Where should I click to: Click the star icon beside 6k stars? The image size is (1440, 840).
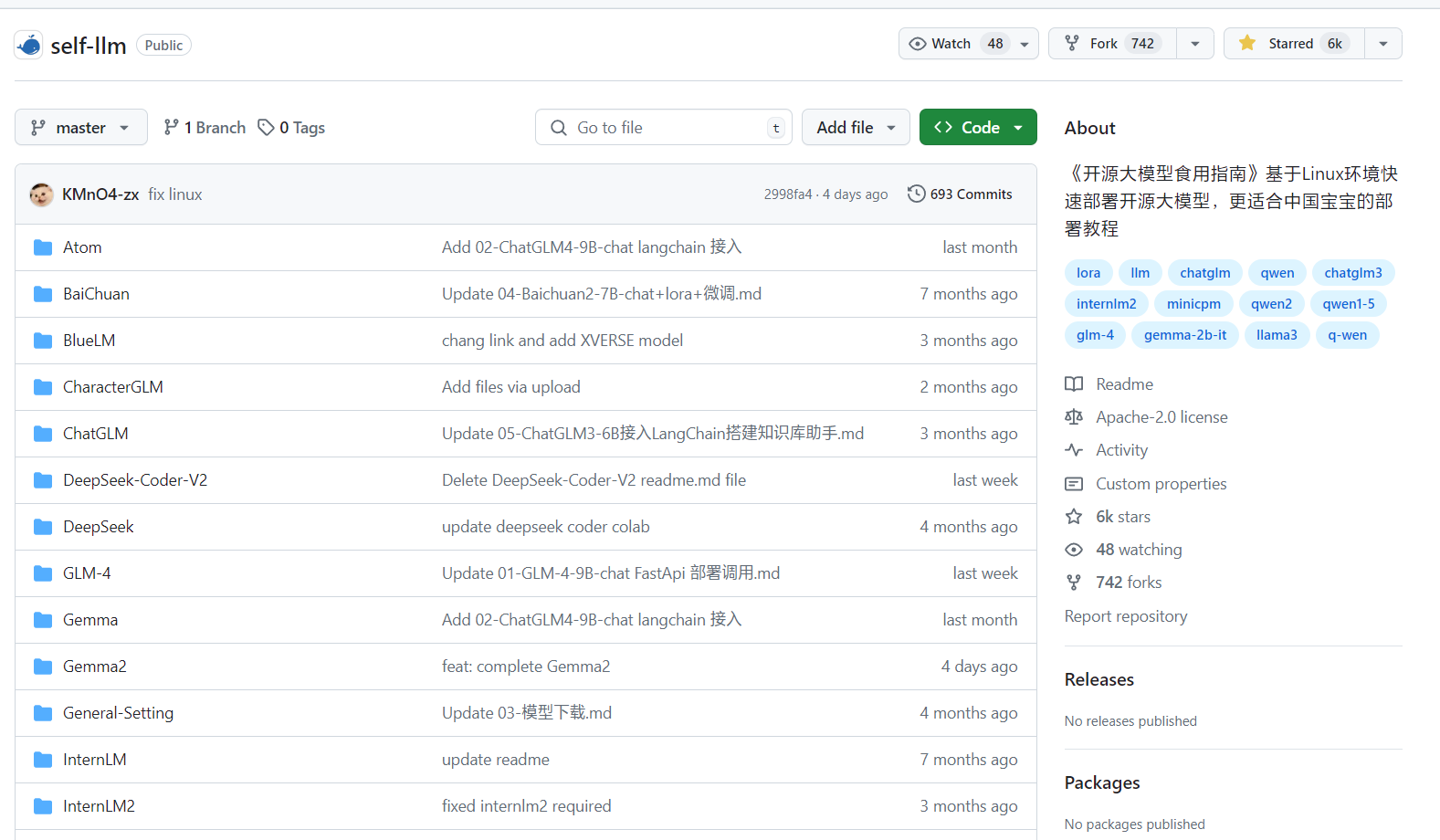(1074, 517)
